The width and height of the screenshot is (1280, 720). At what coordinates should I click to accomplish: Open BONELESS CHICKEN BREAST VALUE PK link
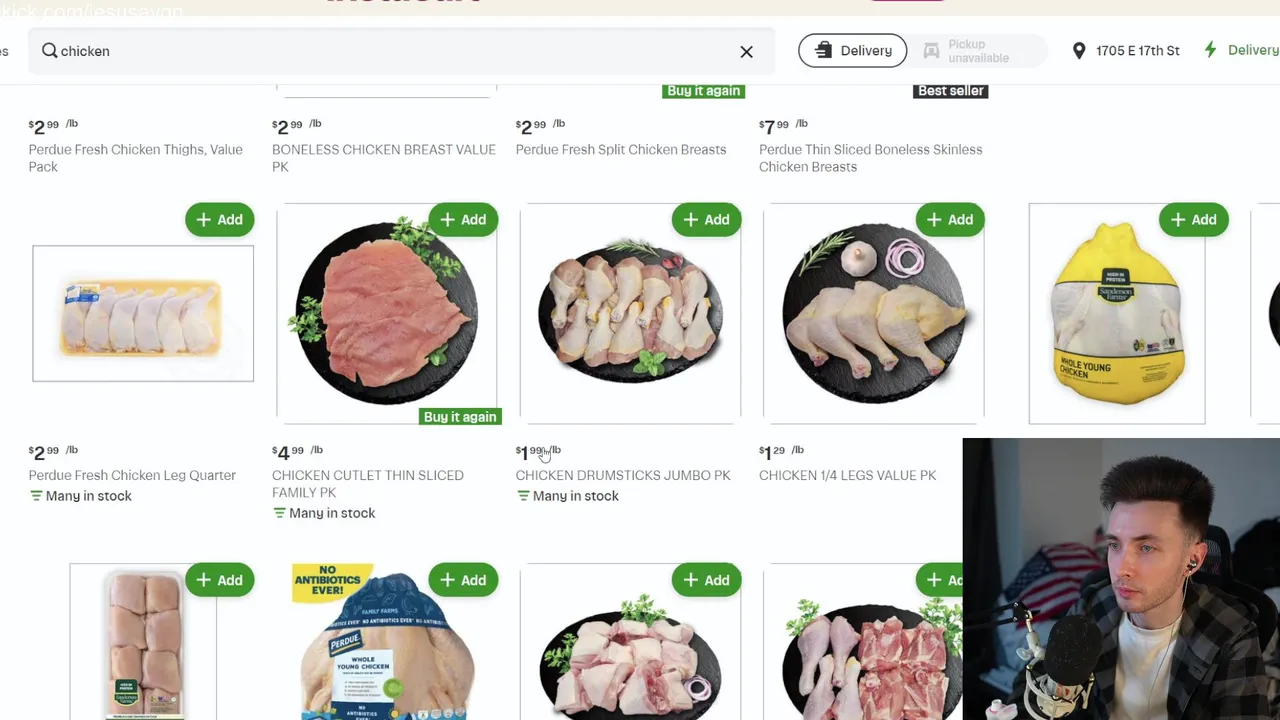point(384,158)
